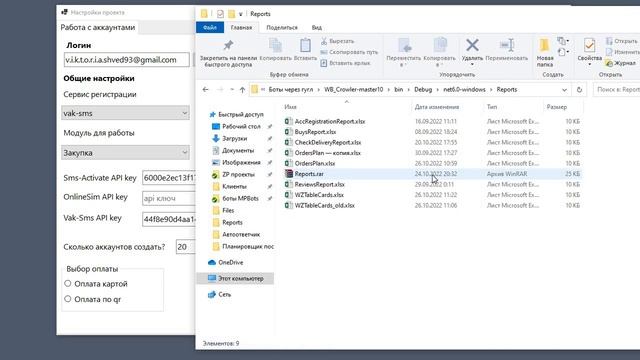Select Оплата по qr radio button

click(x=68, y=299)
